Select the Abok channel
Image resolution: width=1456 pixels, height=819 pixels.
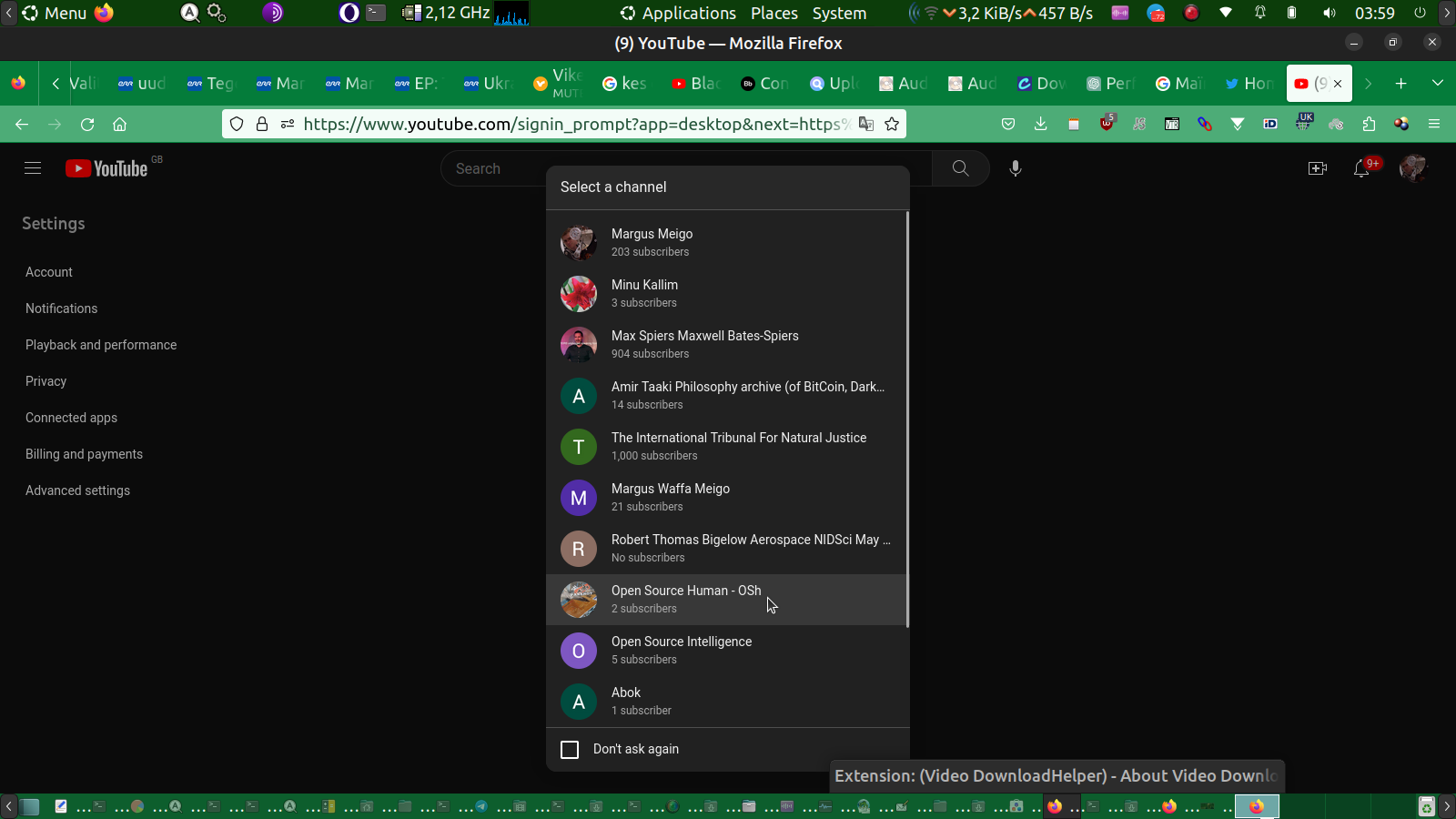click(726, 702)
